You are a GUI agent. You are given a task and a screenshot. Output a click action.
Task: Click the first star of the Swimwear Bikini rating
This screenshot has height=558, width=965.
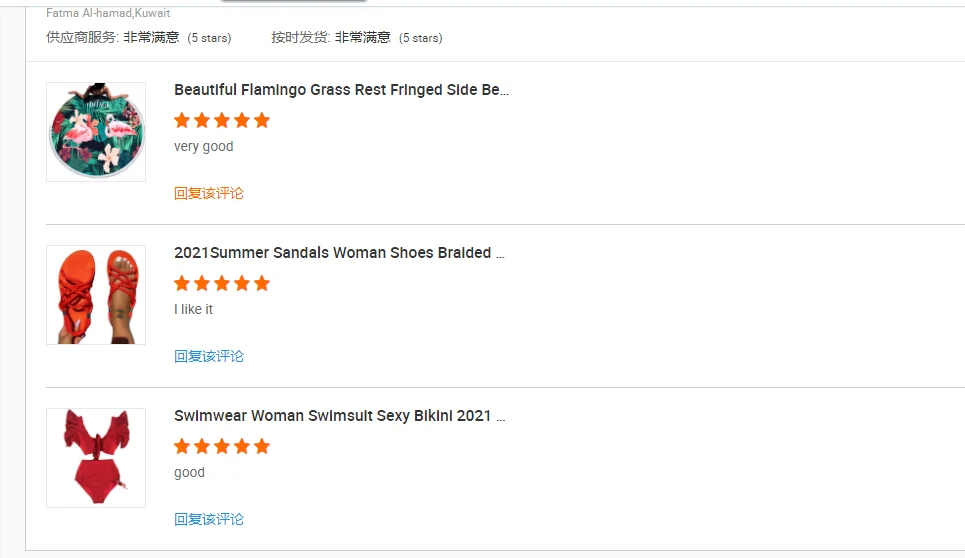coord(182,447)
